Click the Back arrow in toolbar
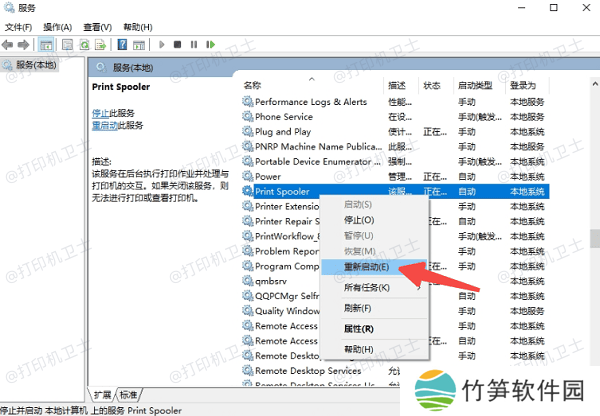The image size is (600, 416). (x=10, y=44)
